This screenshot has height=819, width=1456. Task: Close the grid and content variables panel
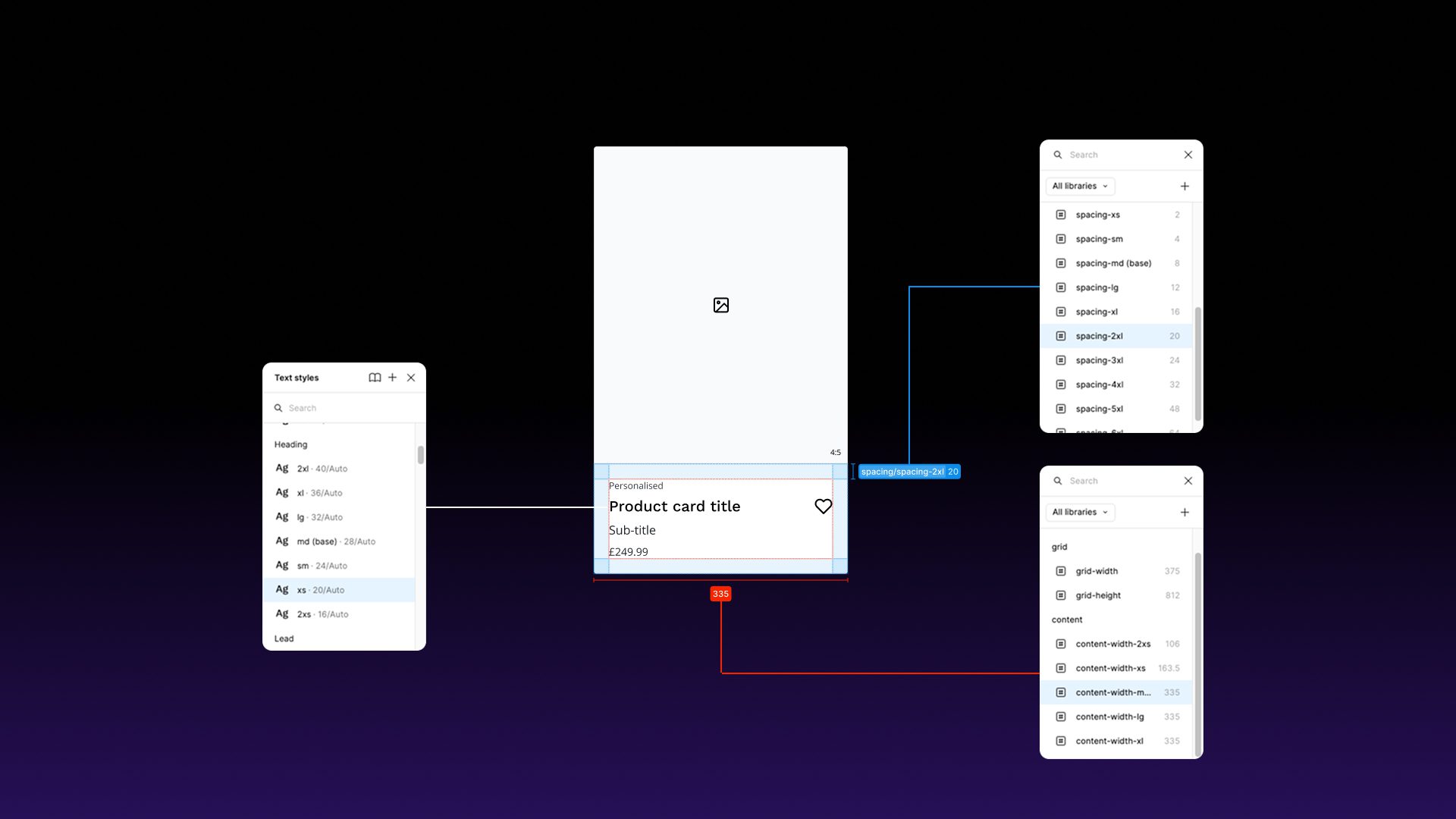pyautogui.click(x=1188, y=481)
